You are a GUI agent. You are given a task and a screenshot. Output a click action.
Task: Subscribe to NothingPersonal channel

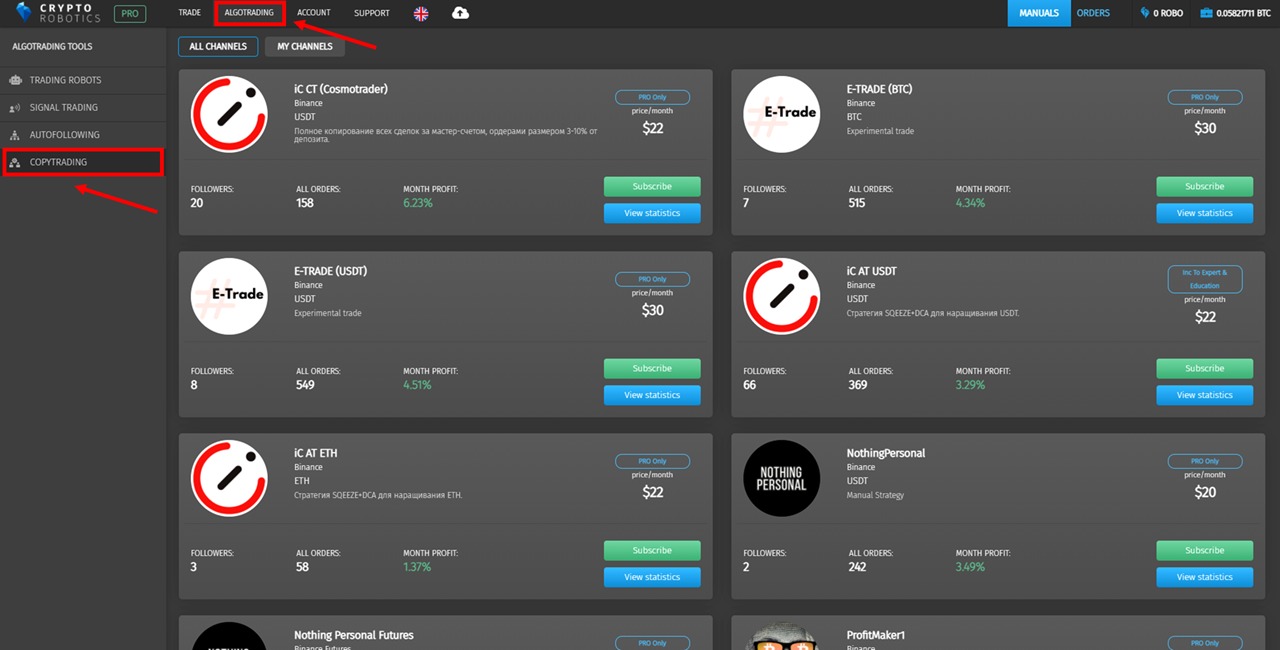(1205, 550)
